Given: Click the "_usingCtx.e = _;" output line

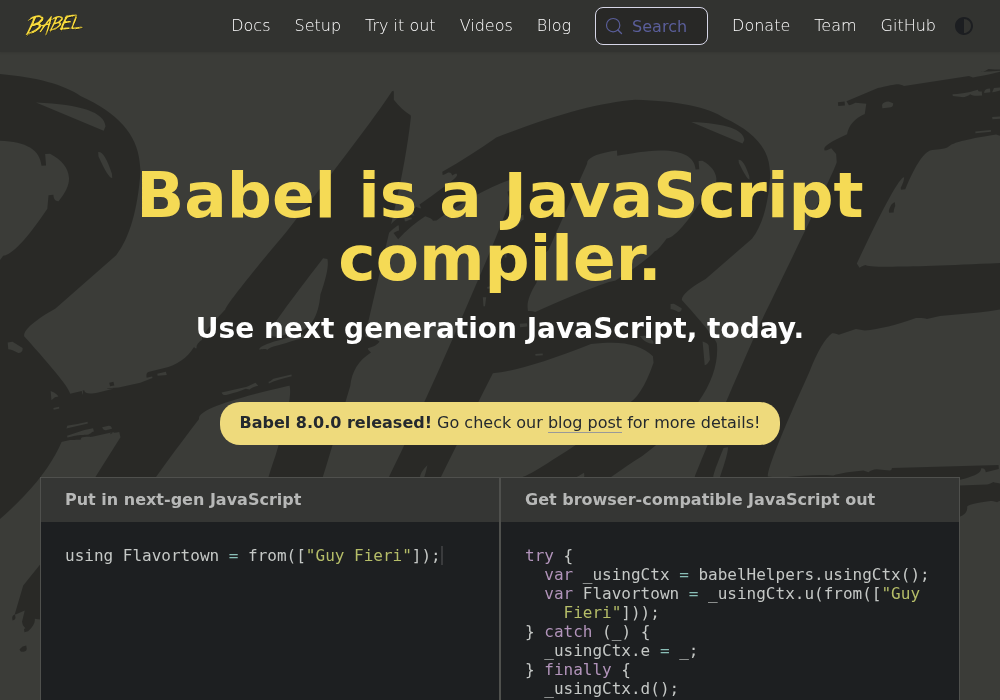Looking at the screenshot, I should click(621, 651).
